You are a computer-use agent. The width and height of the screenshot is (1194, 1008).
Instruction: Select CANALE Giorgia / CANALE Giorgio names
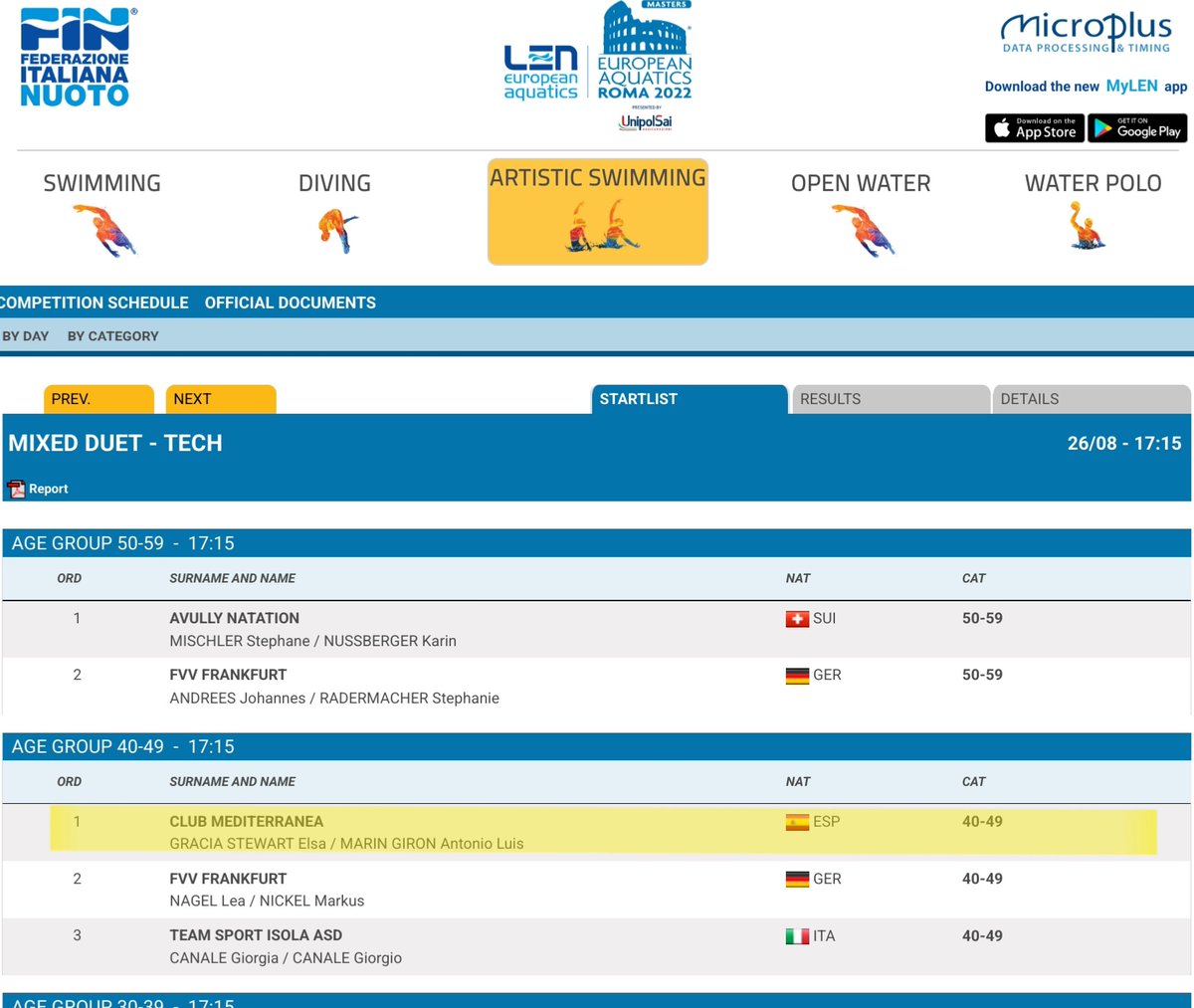click(286, 958)
